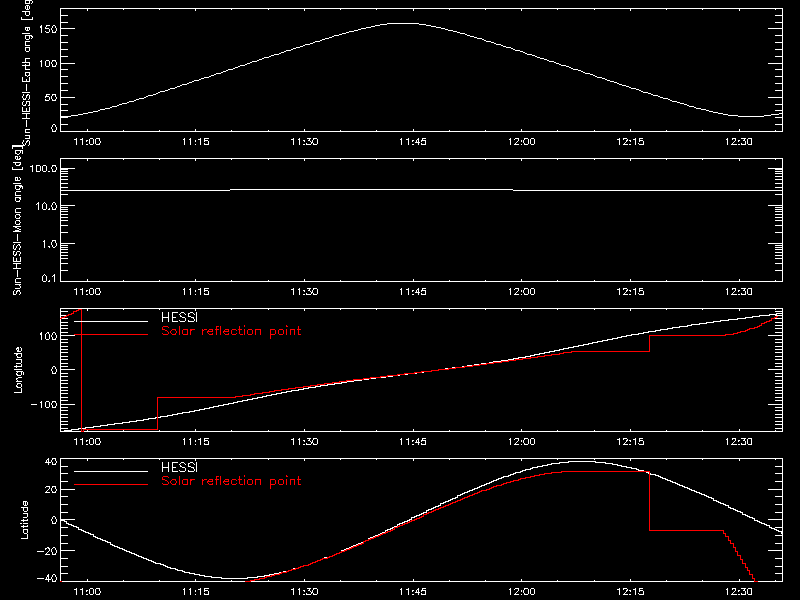Screen dimensions: 800x600
Task: Click 150 tick on Sun-HESSI-Earth angle axis
Action: tap(48, 29)
